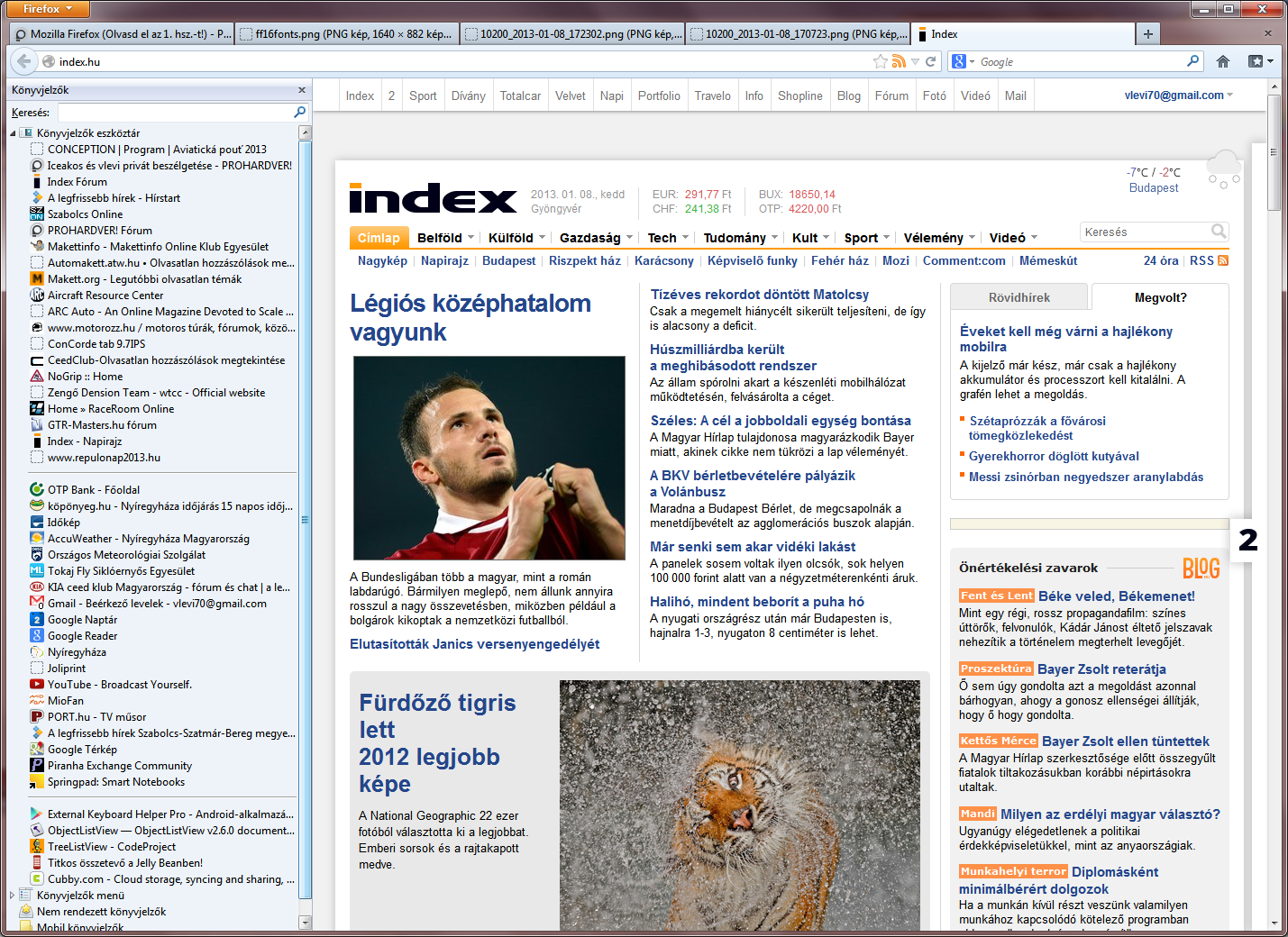Click the Fórum item in top bar

tap(891, 96)
